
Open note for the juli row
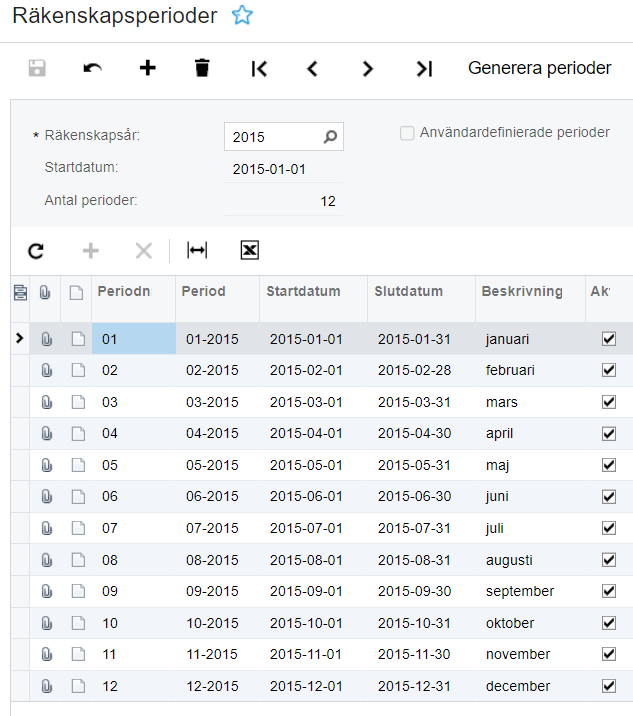coord(79,528)
